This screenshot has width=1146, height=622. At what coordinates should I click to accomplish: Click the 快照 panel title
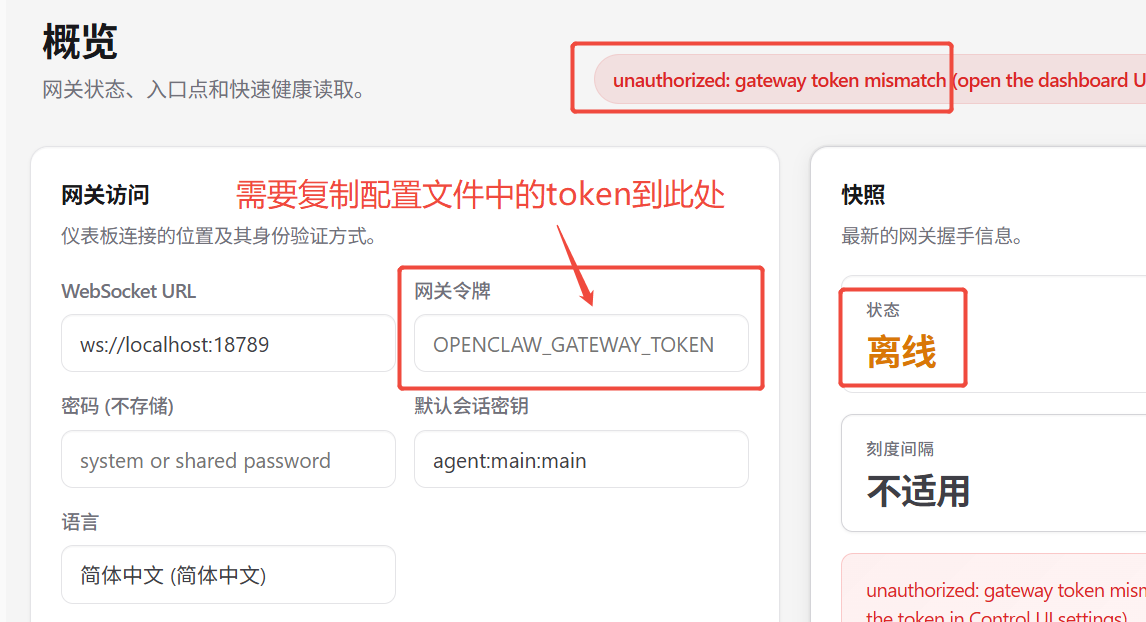pos(863,195)
